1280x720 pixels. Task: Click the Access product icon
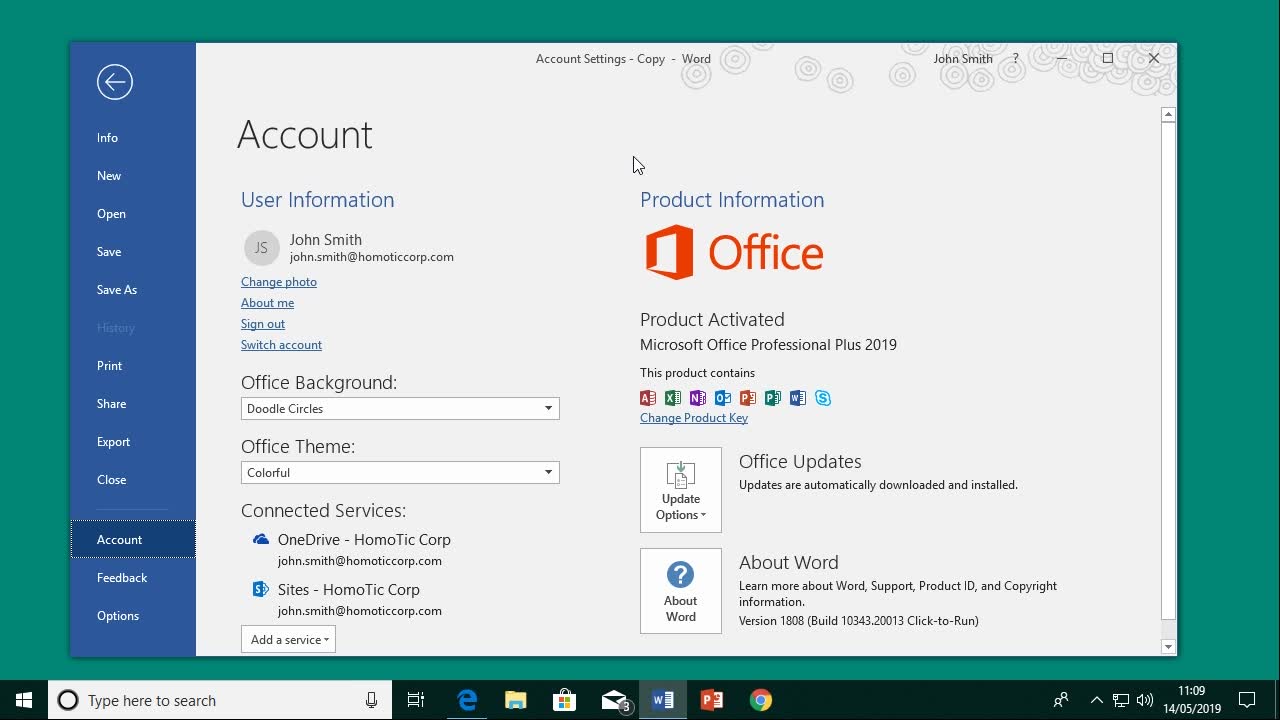pos(648,398)
